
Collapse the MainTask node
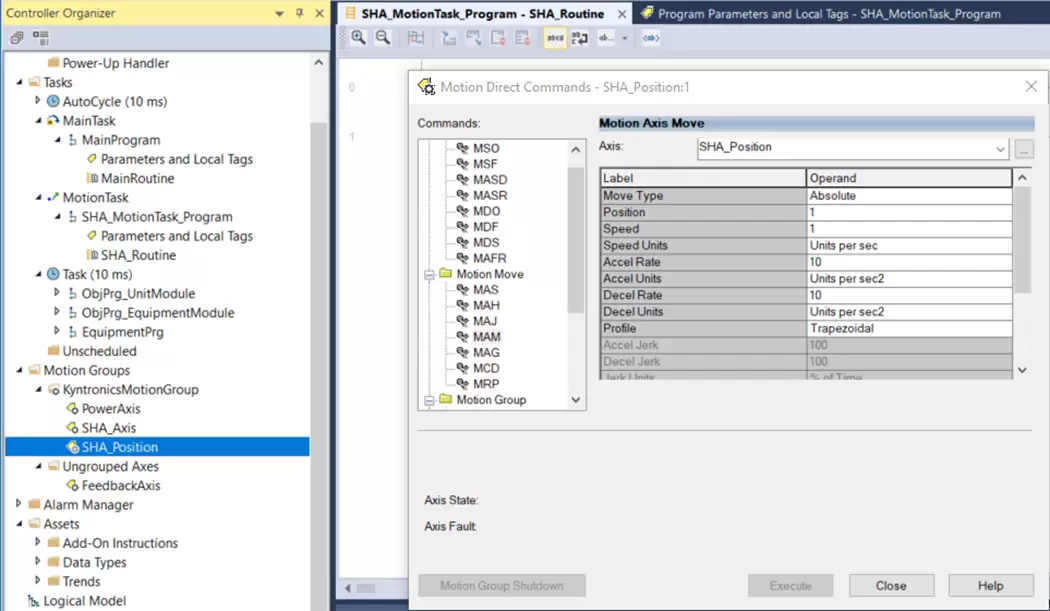[x=38, y=121]
